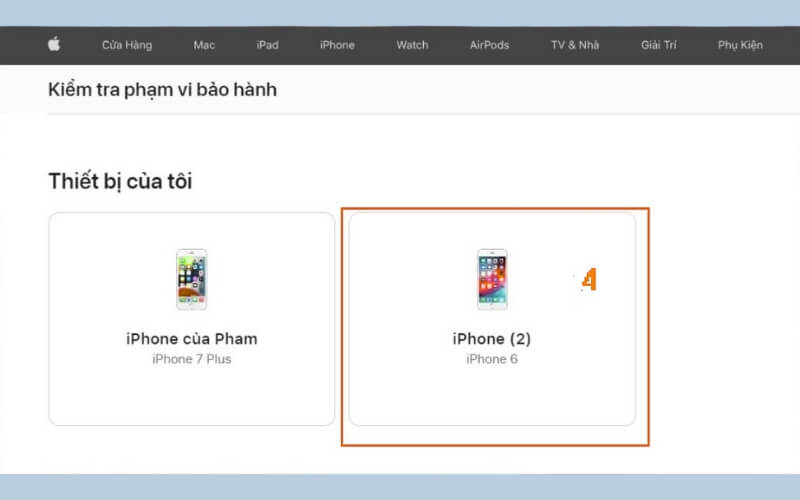Open the iPhone navigation item
Image resolution: width=800 pixels, height=500 pixels.
pyautogui.click(x=337, y=45)
